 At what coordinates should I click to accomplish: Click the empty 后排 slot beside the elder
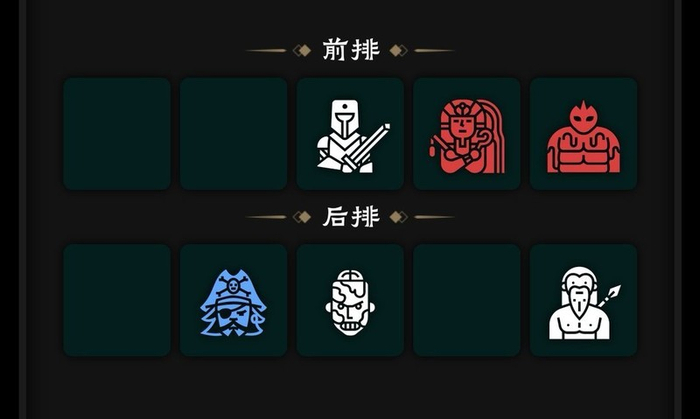pos(467,300)
